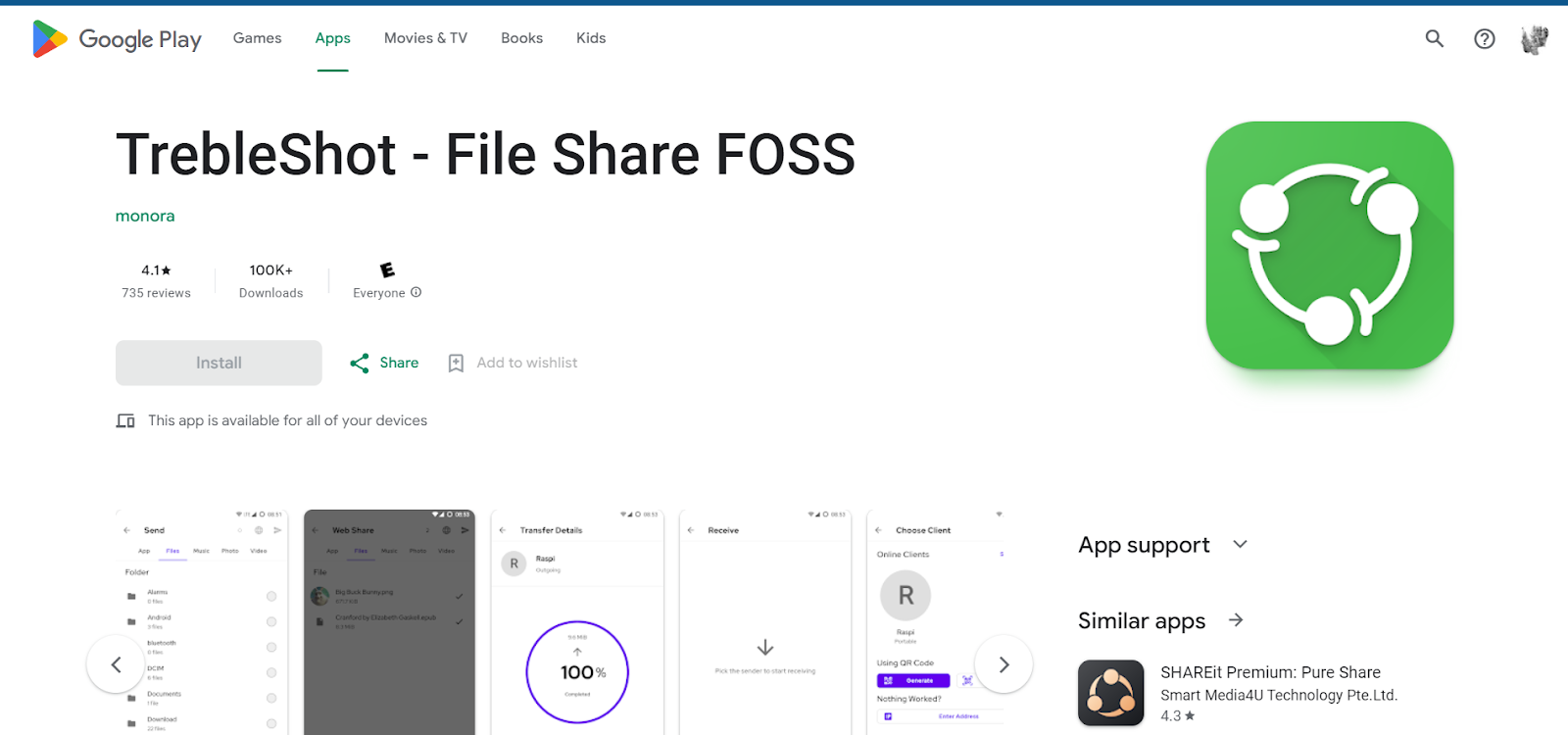Open the monora developer link
1568x735 pixels.
pyautogui.click(x=145, y=216)
